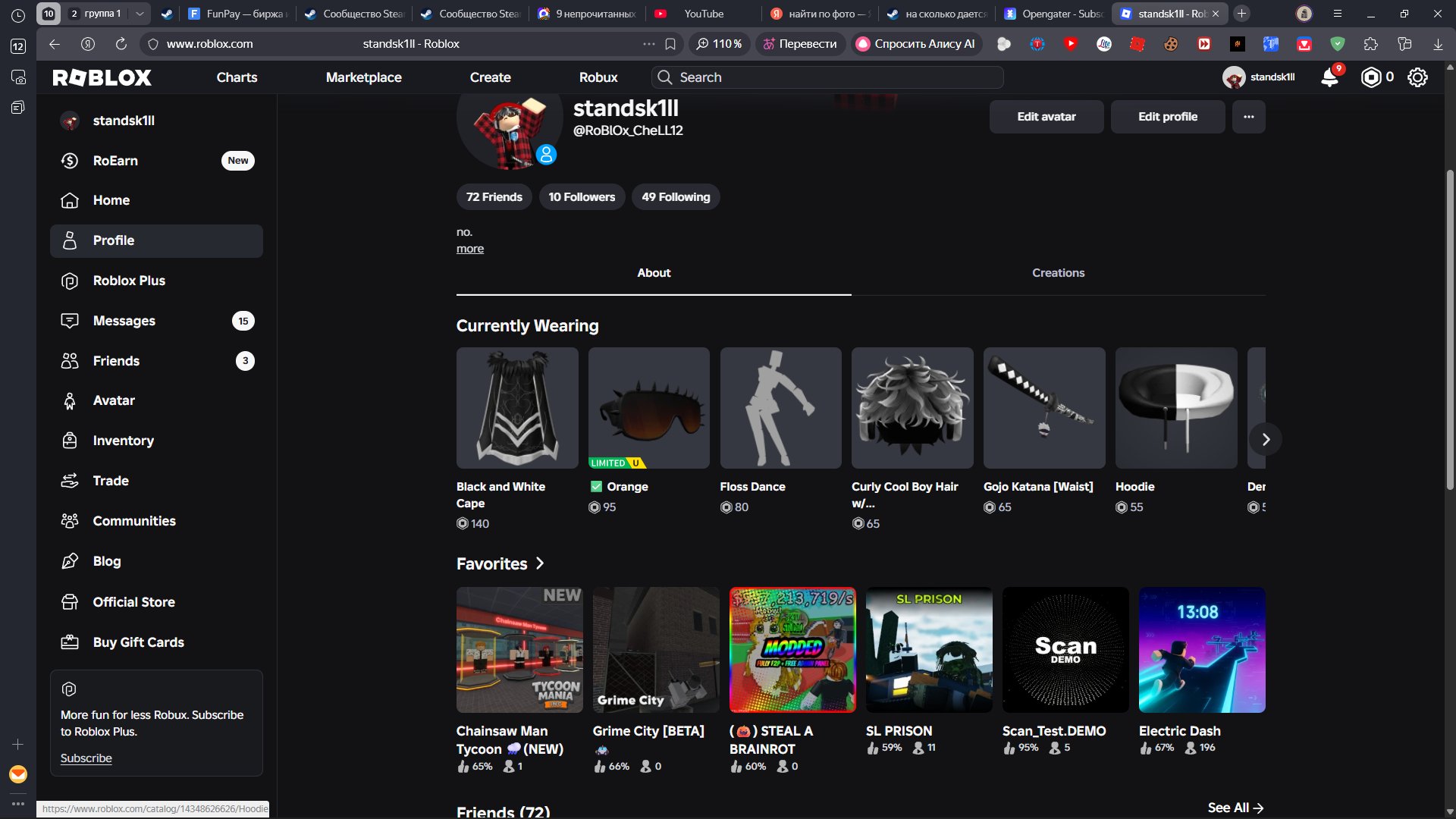
Task: Click See All for Friends
Action: [x=1235, y=808]
